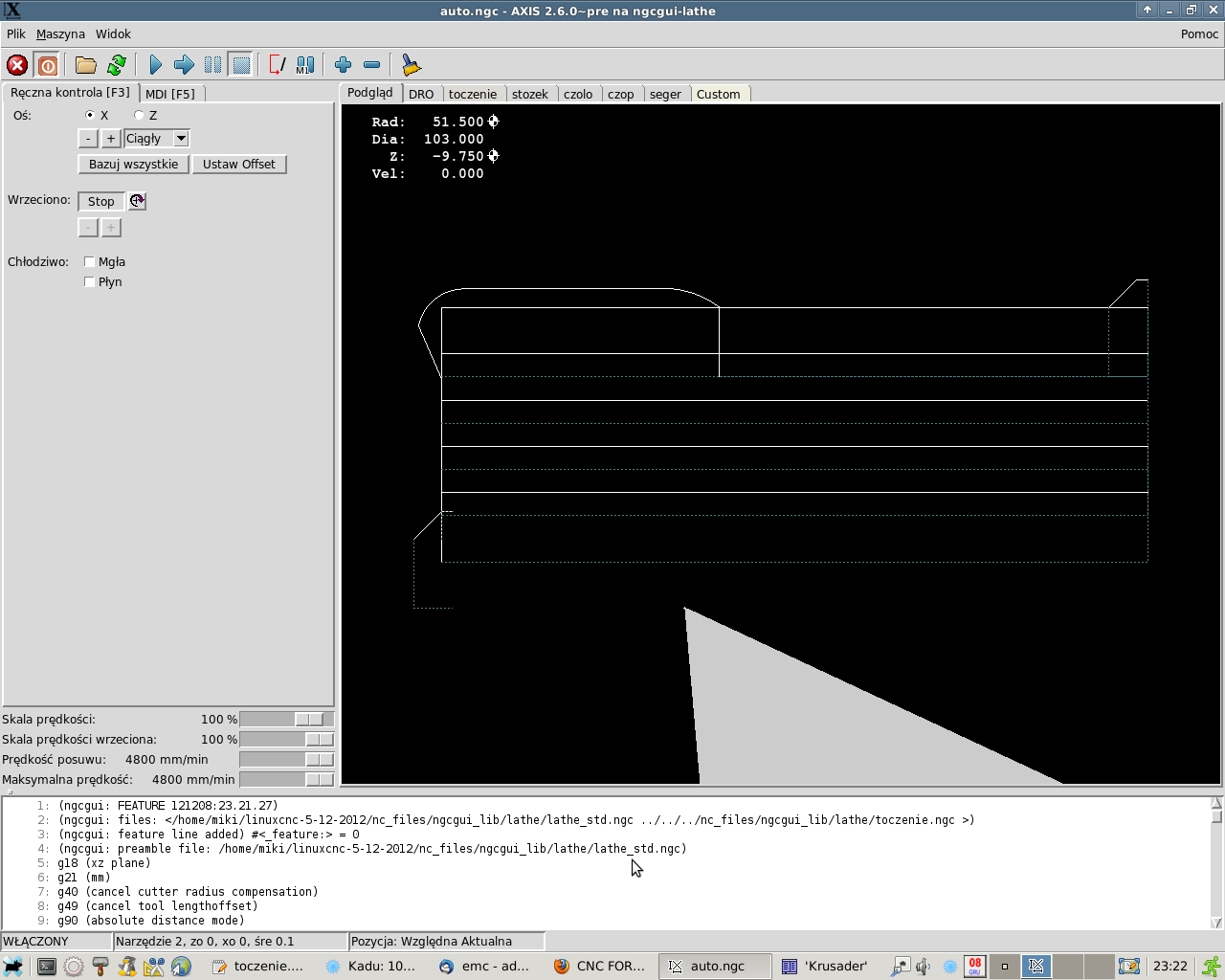Step to the next line with arrow icon
Image resolution: width=1225 pixels, height=980 pixels.
point(184,65)
